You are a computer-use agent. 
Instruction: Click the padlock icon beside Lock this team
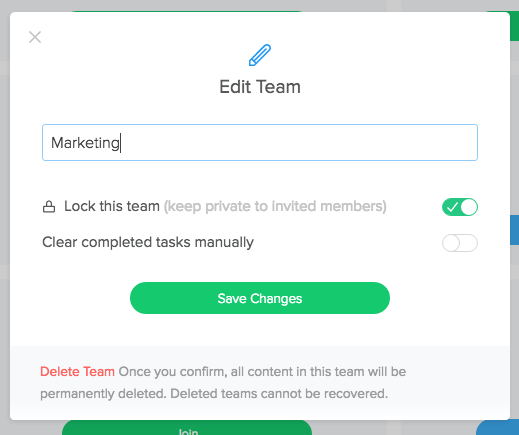[x=49, y=207]
